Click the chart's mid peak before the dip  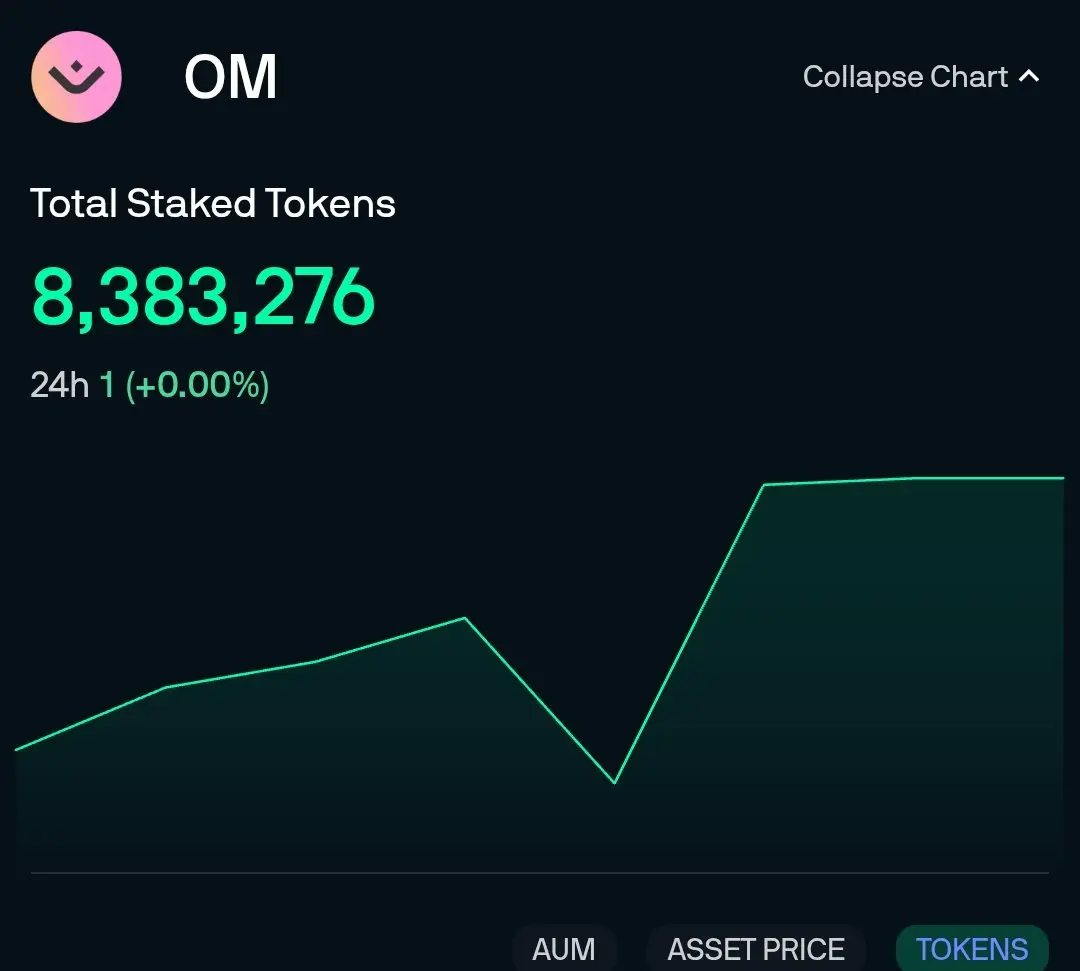click(465, 618)
